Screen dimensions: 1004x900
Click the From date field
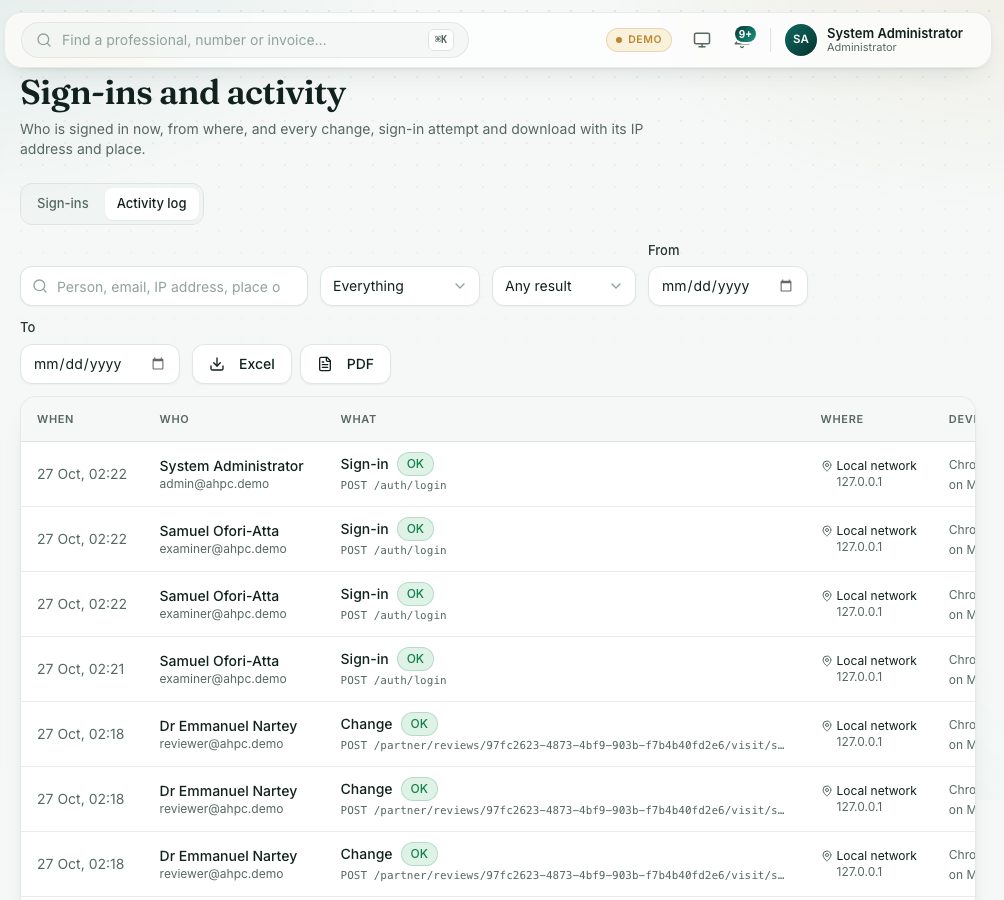coord(727,286)
